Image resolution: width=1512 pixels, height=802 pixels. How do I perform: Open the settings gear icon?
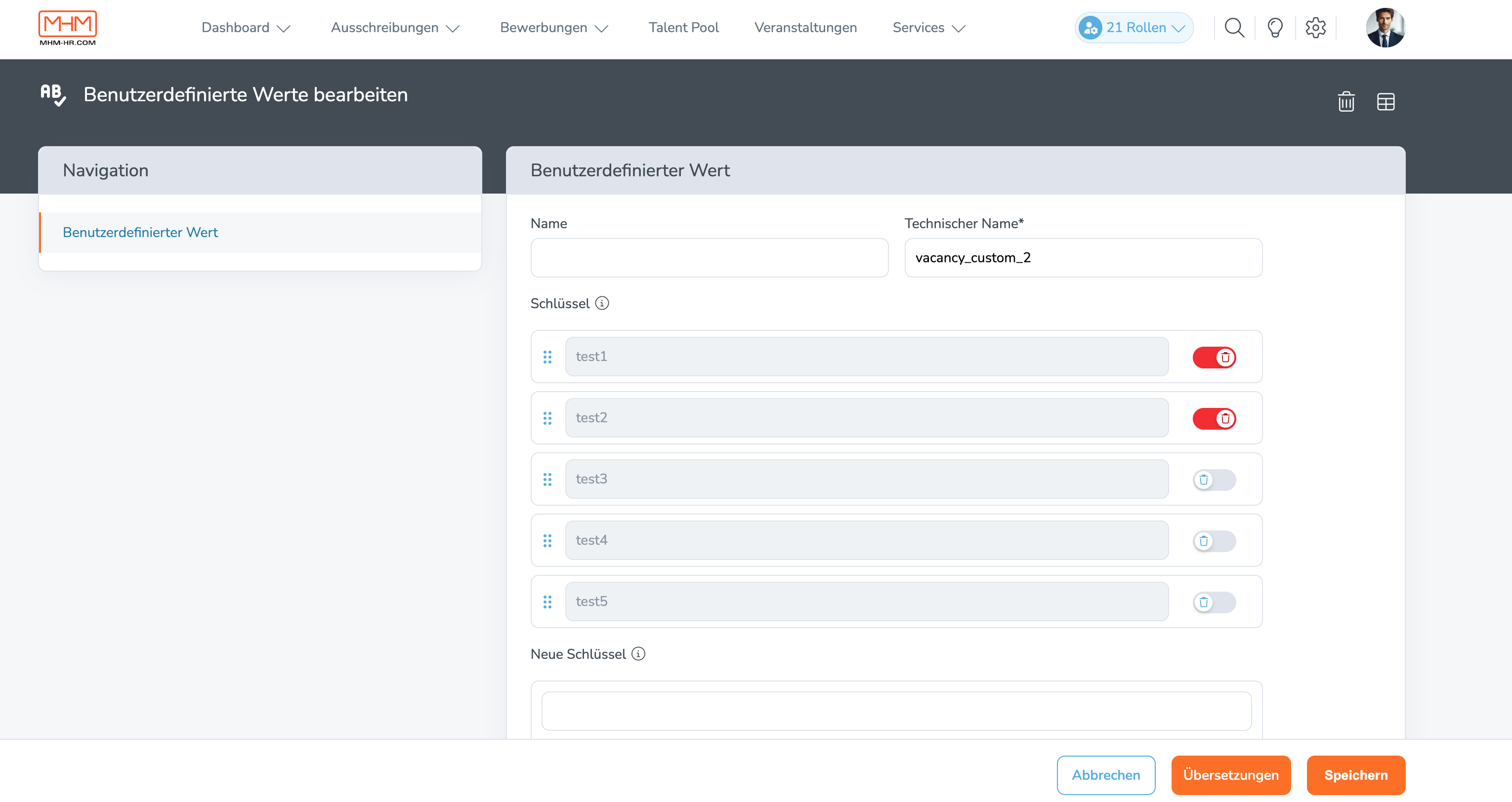(1315, 28)
